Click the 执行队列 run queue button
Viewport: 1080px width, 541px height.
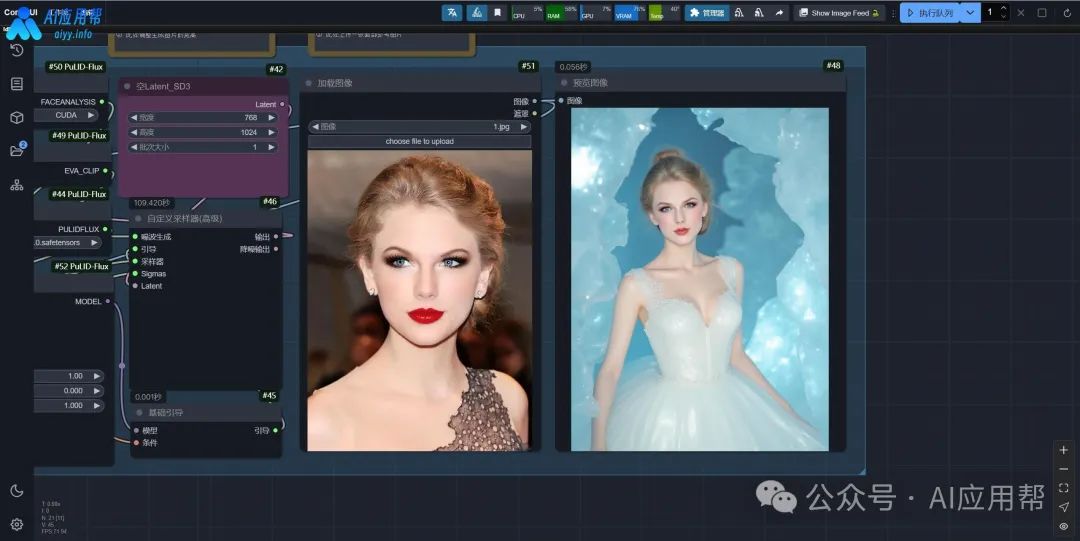click(930, 12)
